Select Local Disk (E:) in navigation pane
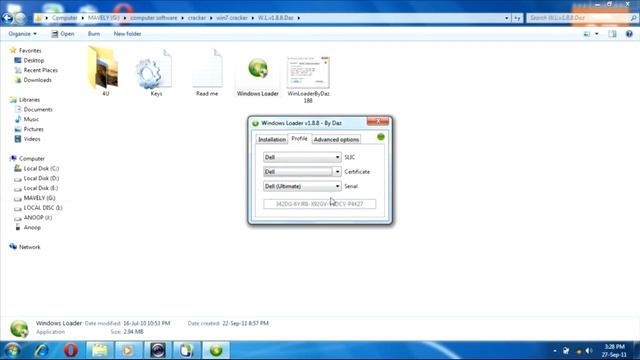The height and width of the screenshot is (360, 640). (41, 188)
